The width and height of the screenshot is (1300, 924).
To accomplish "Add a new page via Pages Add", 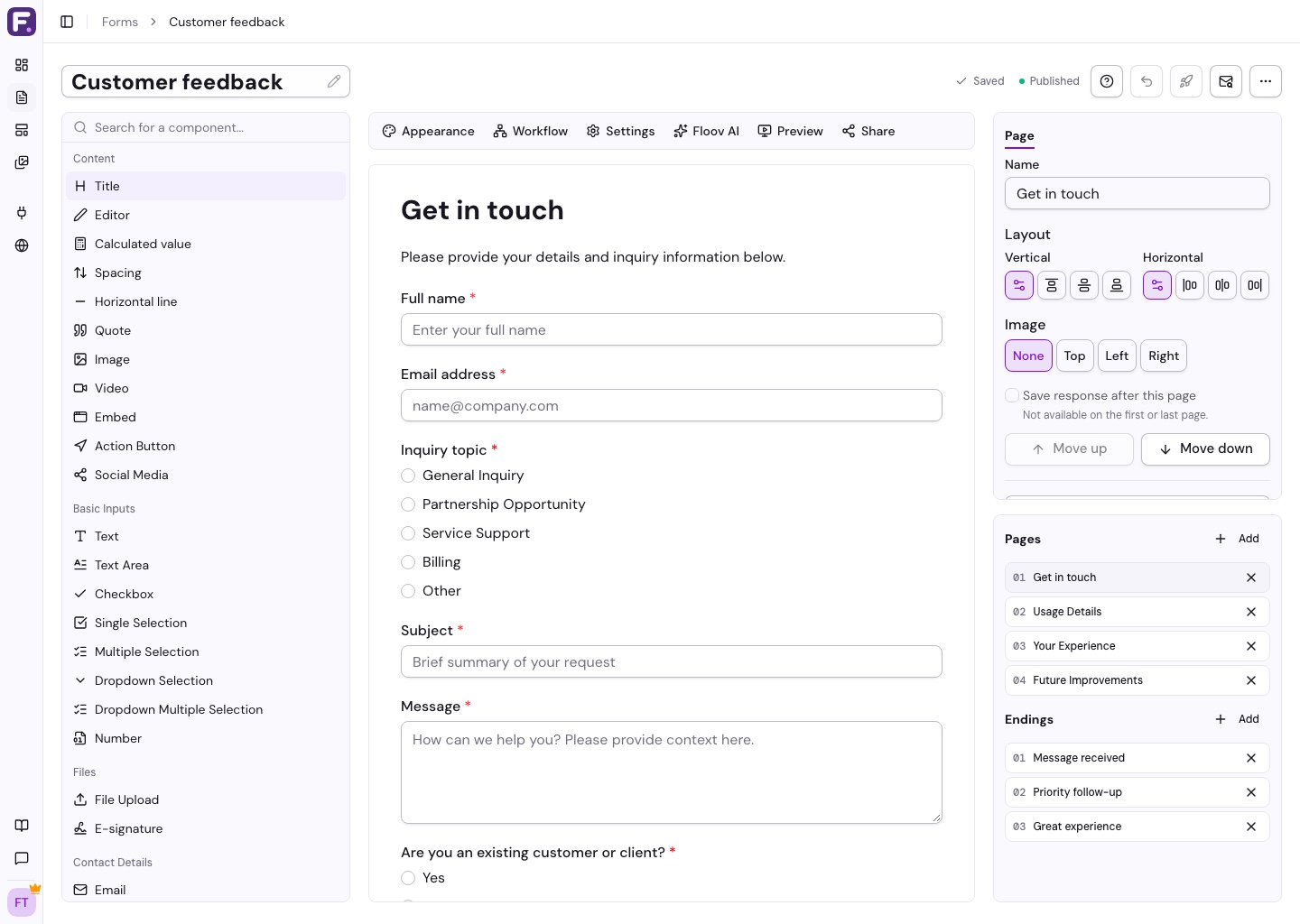I will (1237, 539).
